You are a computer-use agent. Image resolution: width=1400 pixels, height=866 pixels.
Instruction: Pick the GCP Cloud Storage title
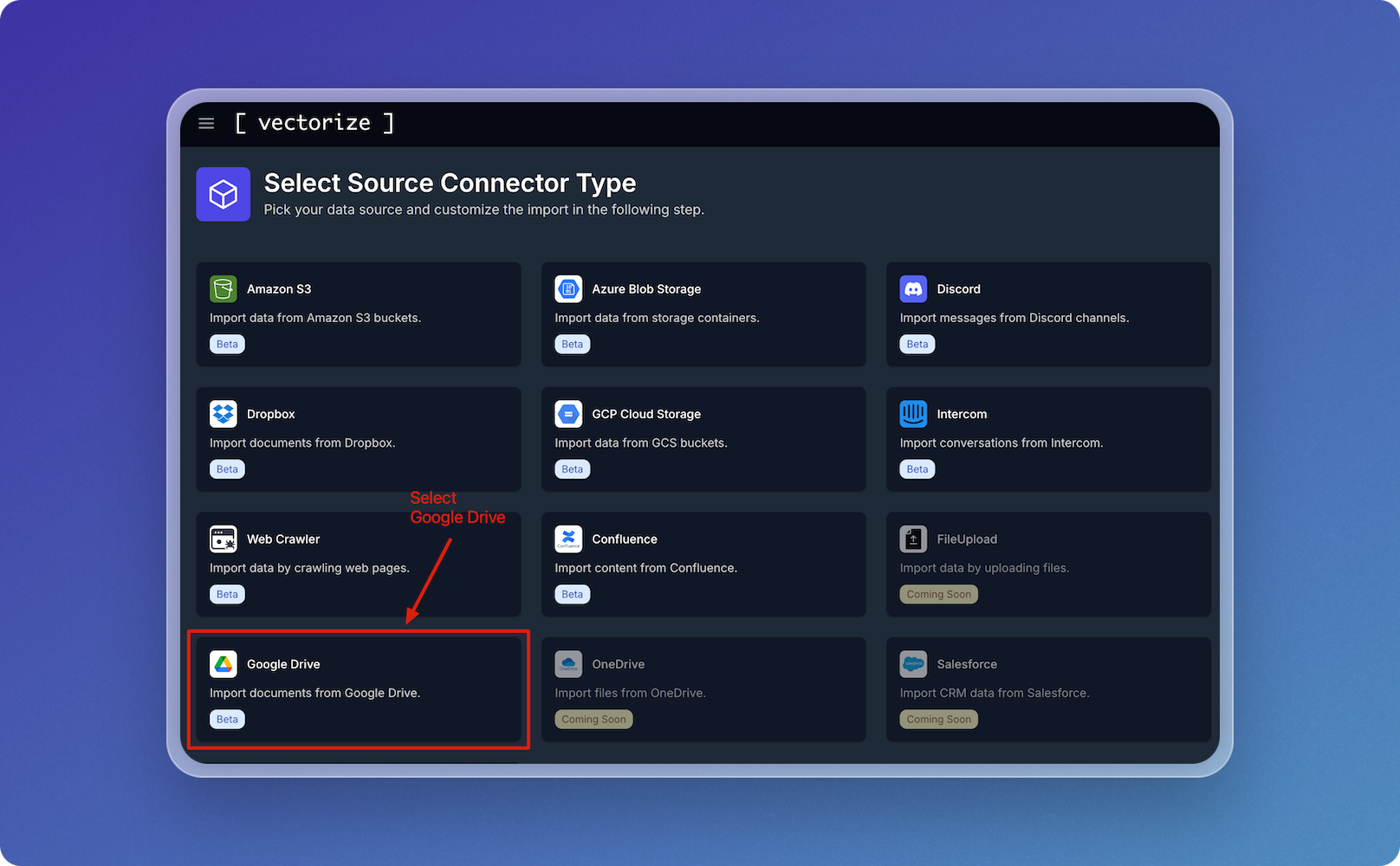coord(646,414)
